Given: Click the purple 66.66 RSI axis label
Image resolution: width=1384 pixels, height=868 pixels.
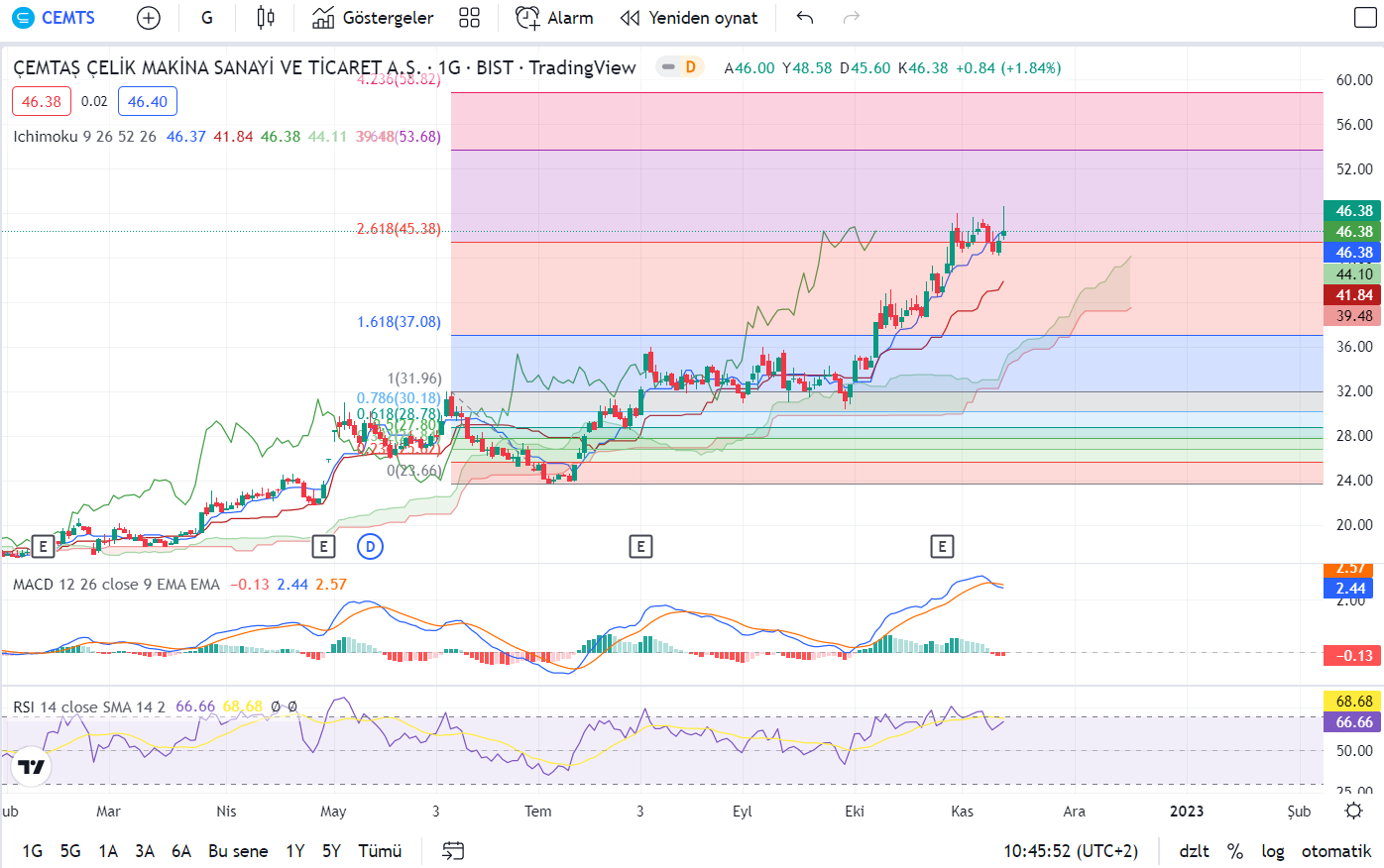Looking at the screenshot, I should pos(1352,722).
